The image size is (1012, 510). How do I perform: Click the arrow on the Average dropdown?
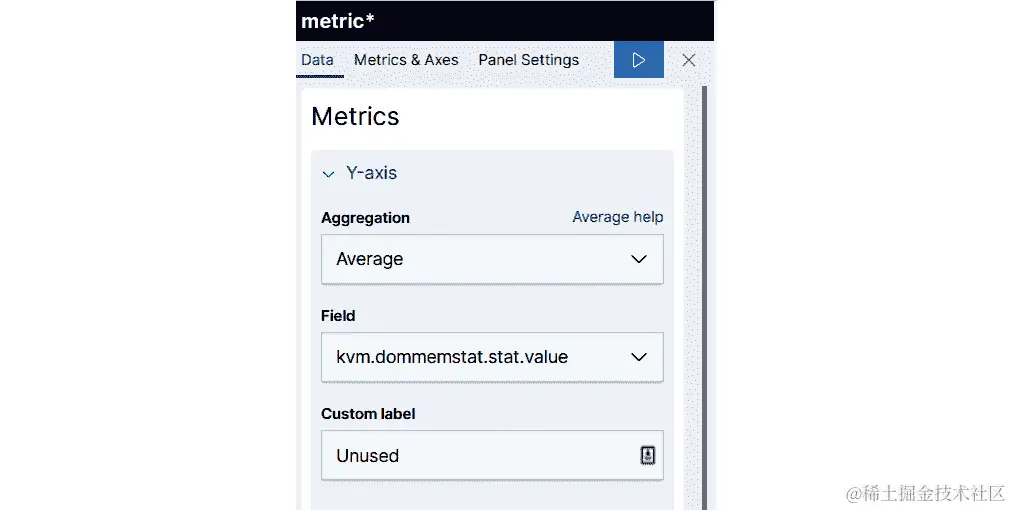click(640, 259)
